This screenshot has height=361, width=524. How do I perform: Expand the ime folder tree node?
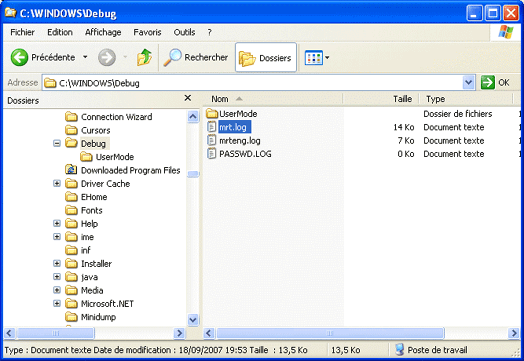point(57,237)
